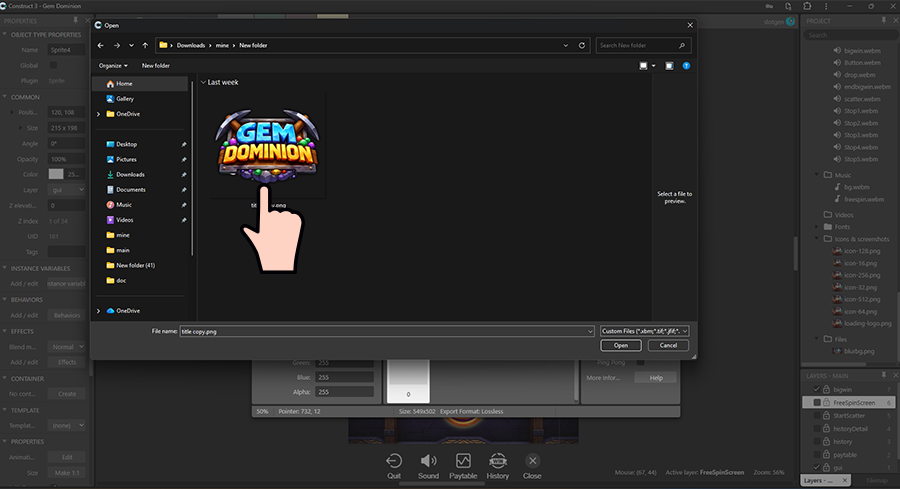Select the Downloads quick access folder

(x=130, y=174)
